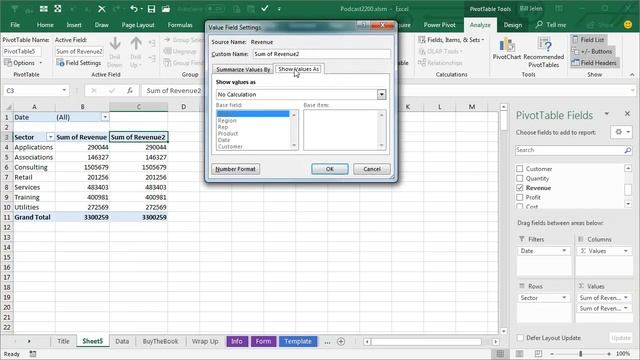Viewport: 640px width, 360px height.
Task: Toggle Field Headers display
Action: tap(594, 63)
